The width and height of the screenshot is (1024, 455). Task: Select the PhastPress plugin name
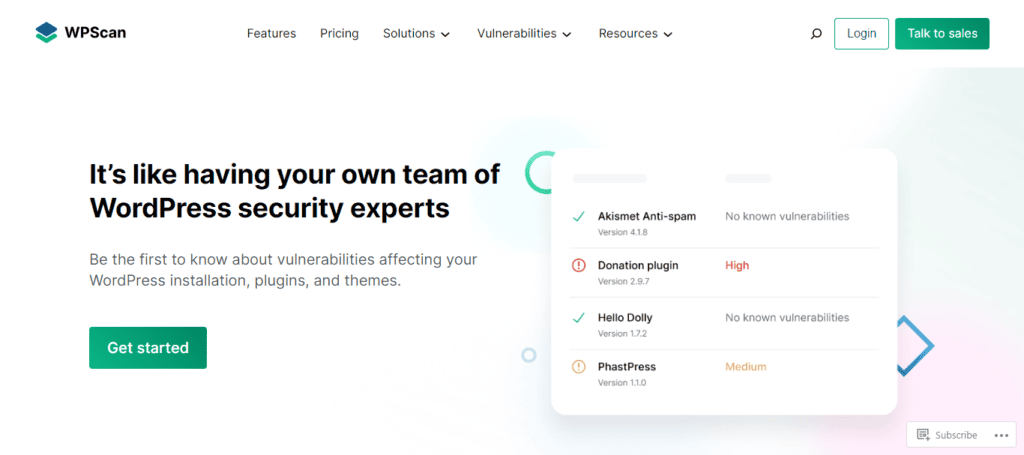click(626, 367)
